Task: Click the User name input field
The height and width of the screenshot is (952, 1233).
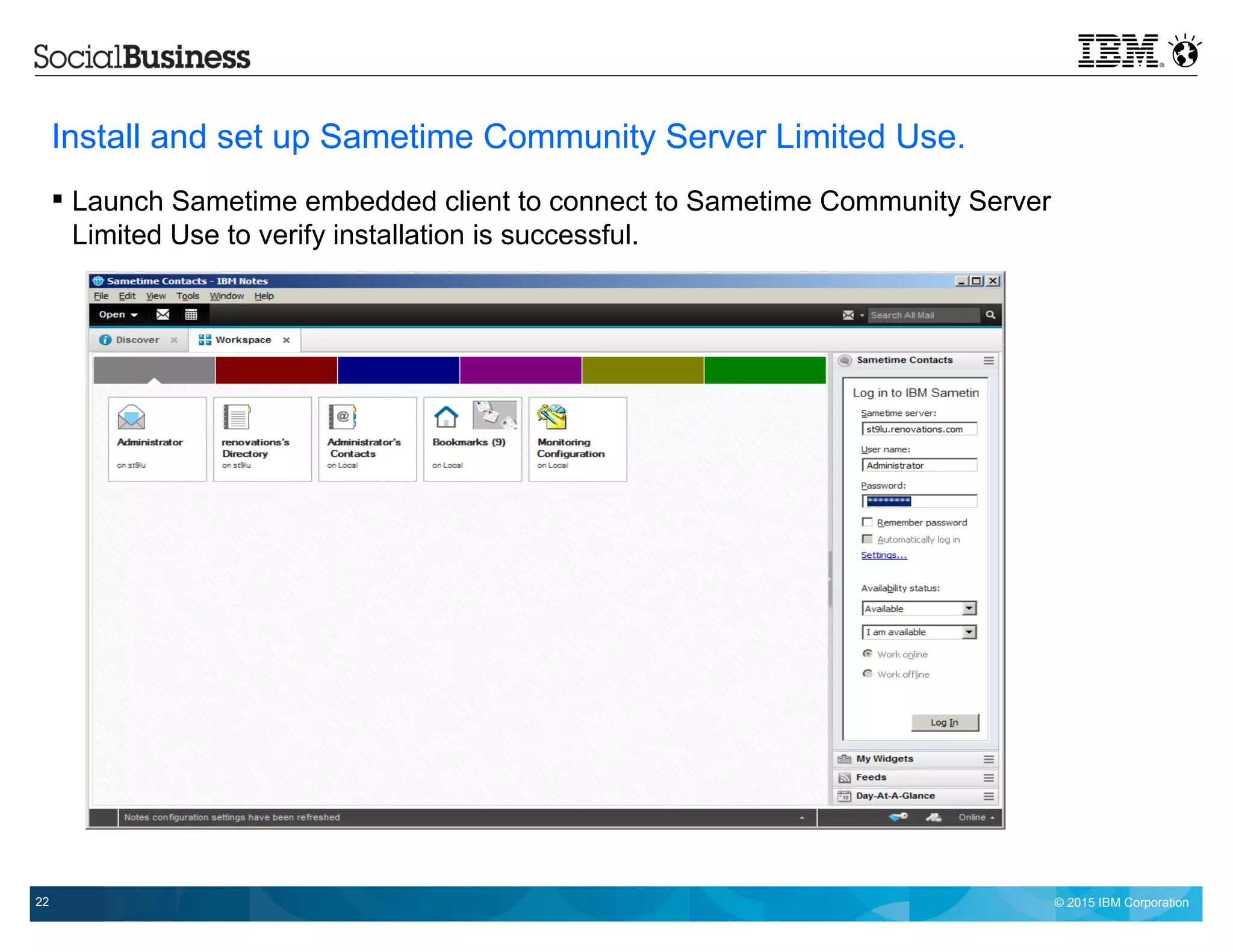Action: [919, 465]
